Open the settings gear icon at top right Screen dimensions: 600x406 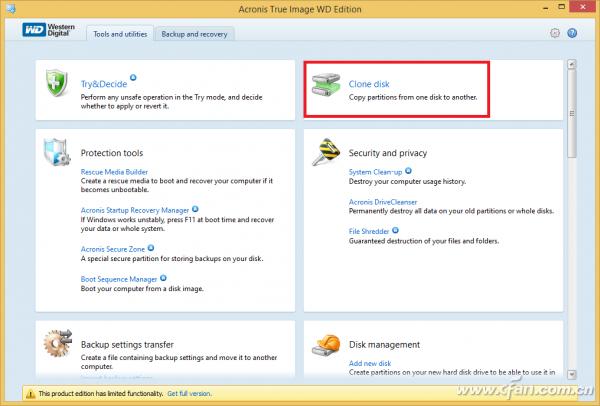[x=555, y=33]
